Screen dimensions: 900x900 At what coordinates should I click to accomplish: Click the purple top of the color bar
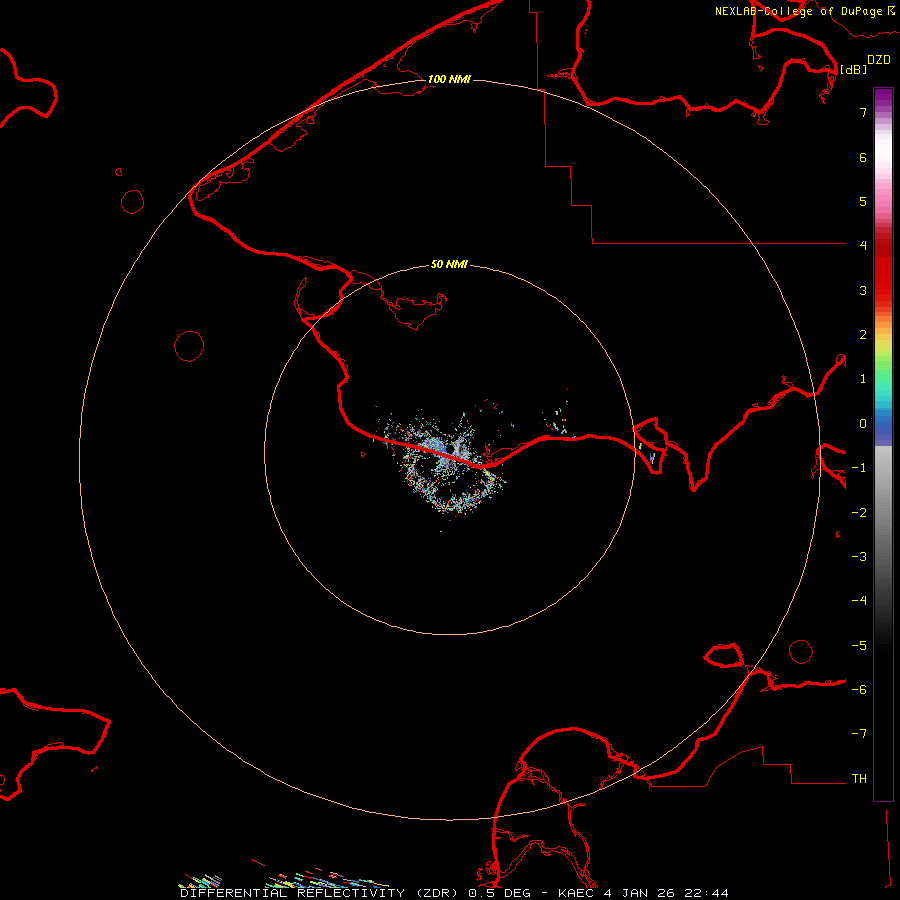883,96
